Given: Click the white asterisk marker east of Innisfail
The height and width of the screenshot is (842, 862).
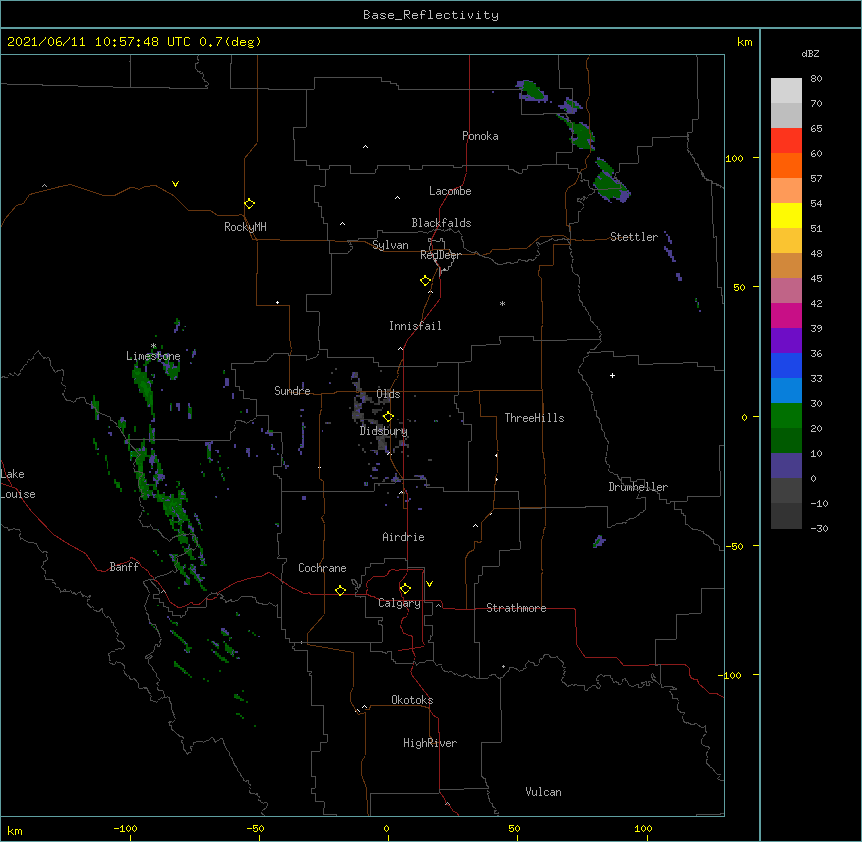Looking at the screenshot, I should [x=502, y=303].
